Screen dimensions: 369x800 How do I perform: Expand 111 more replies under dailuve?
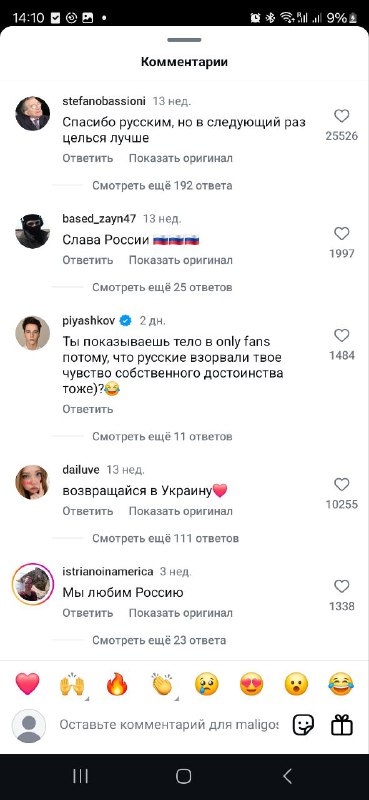tap(165, 538)
